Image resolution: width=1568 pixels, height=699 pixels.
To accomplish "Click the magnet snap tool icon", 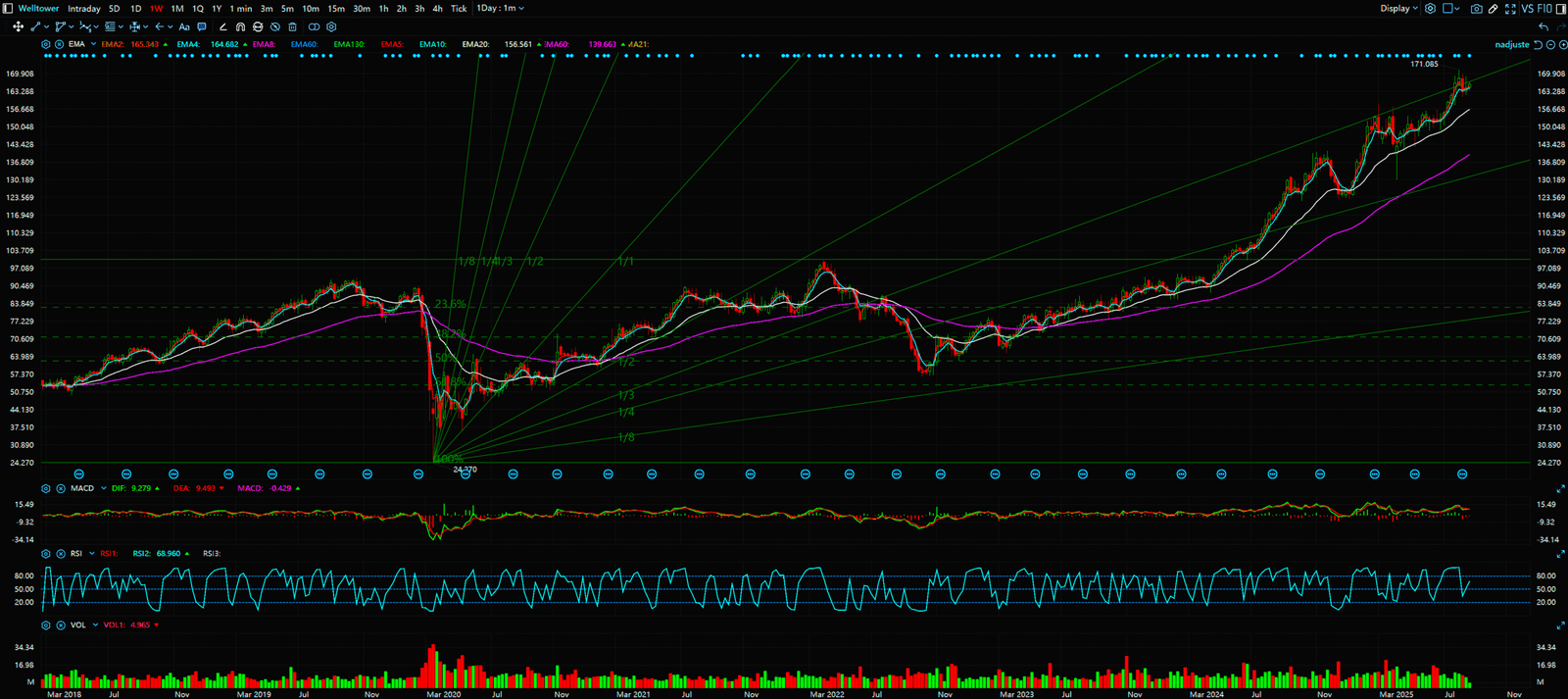I will [240, 27].
